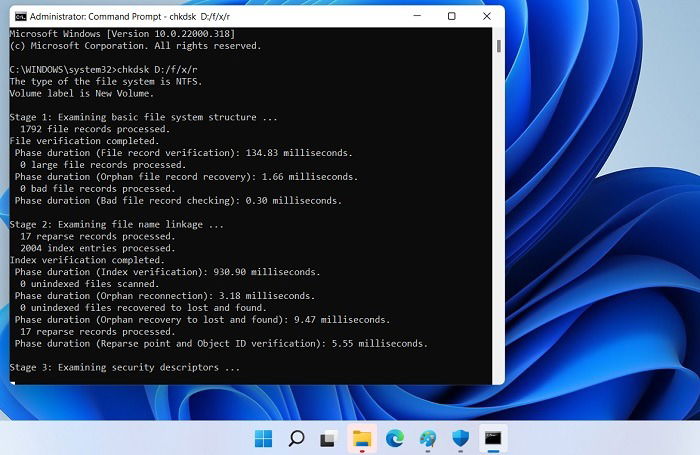Open taskbar Search magnifier

tap(296, 438)
